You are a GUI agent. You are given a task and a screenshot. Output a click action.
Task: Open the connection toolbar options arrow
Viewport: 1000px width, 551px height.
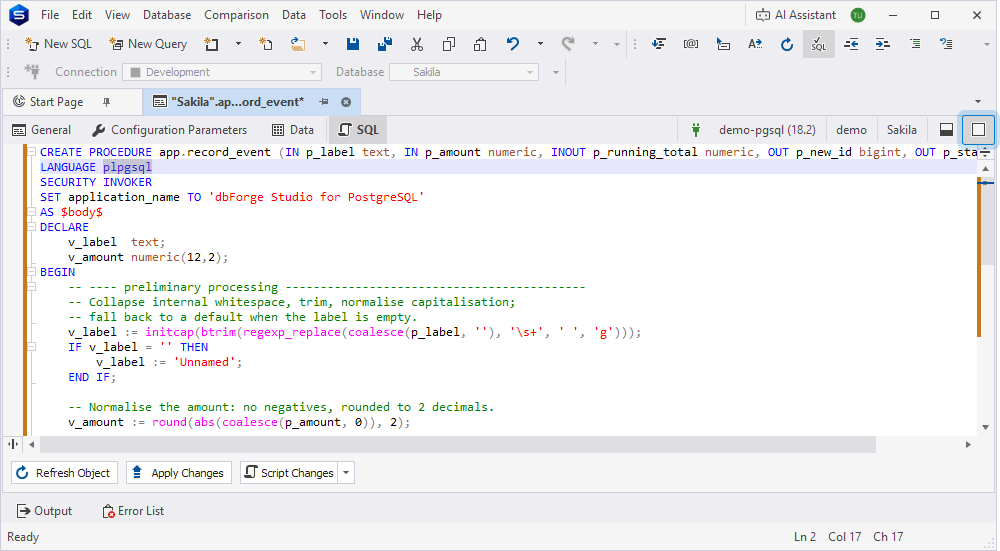[x=555, y=72]
